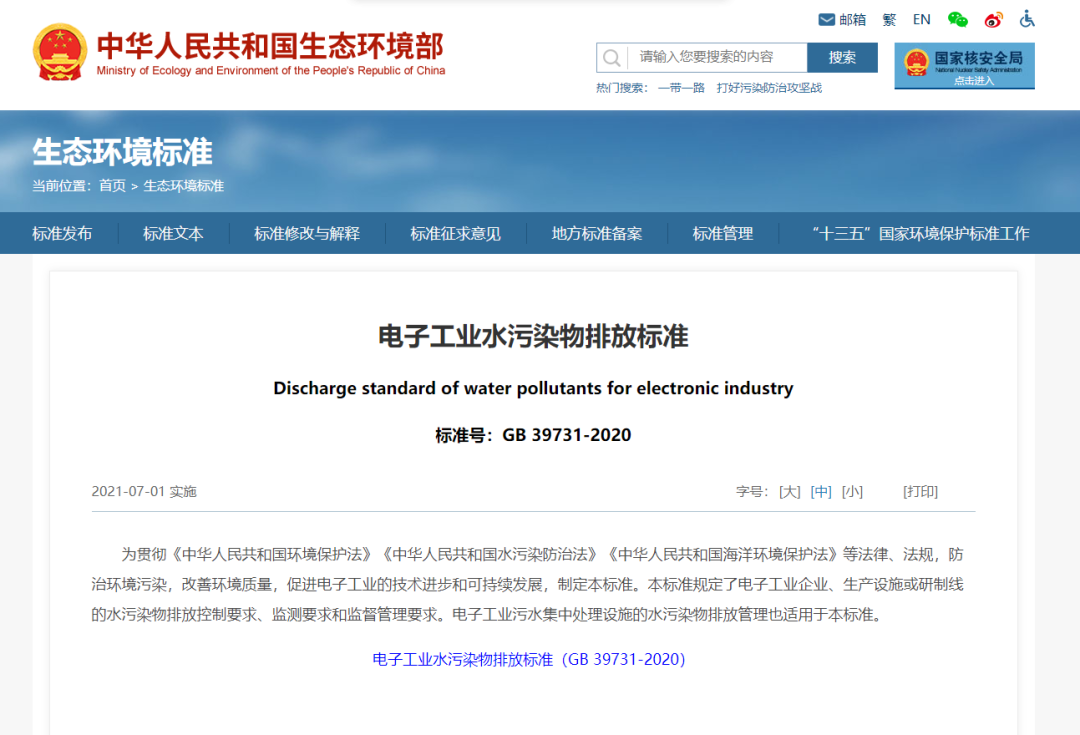Select 地方标准备案 in the navigation bar
1080x735 pixels.
click(x=597, y=233)
